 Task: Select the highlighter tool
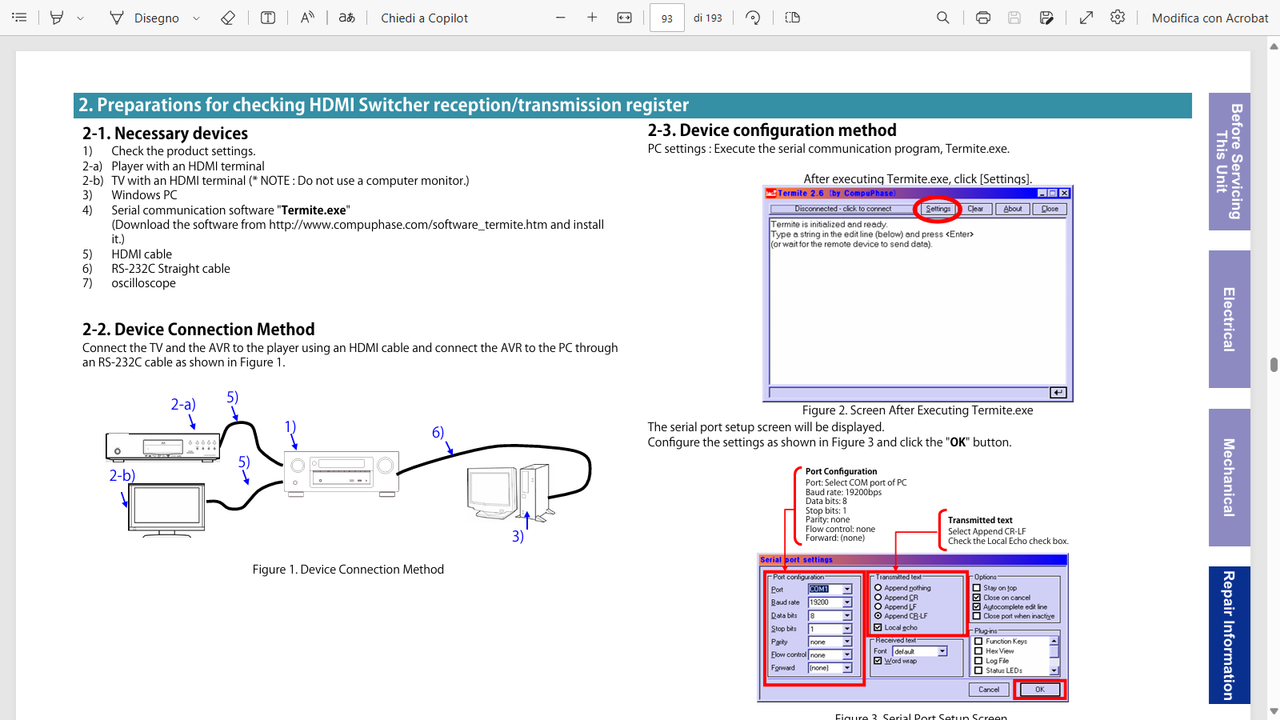click(57, 18)
